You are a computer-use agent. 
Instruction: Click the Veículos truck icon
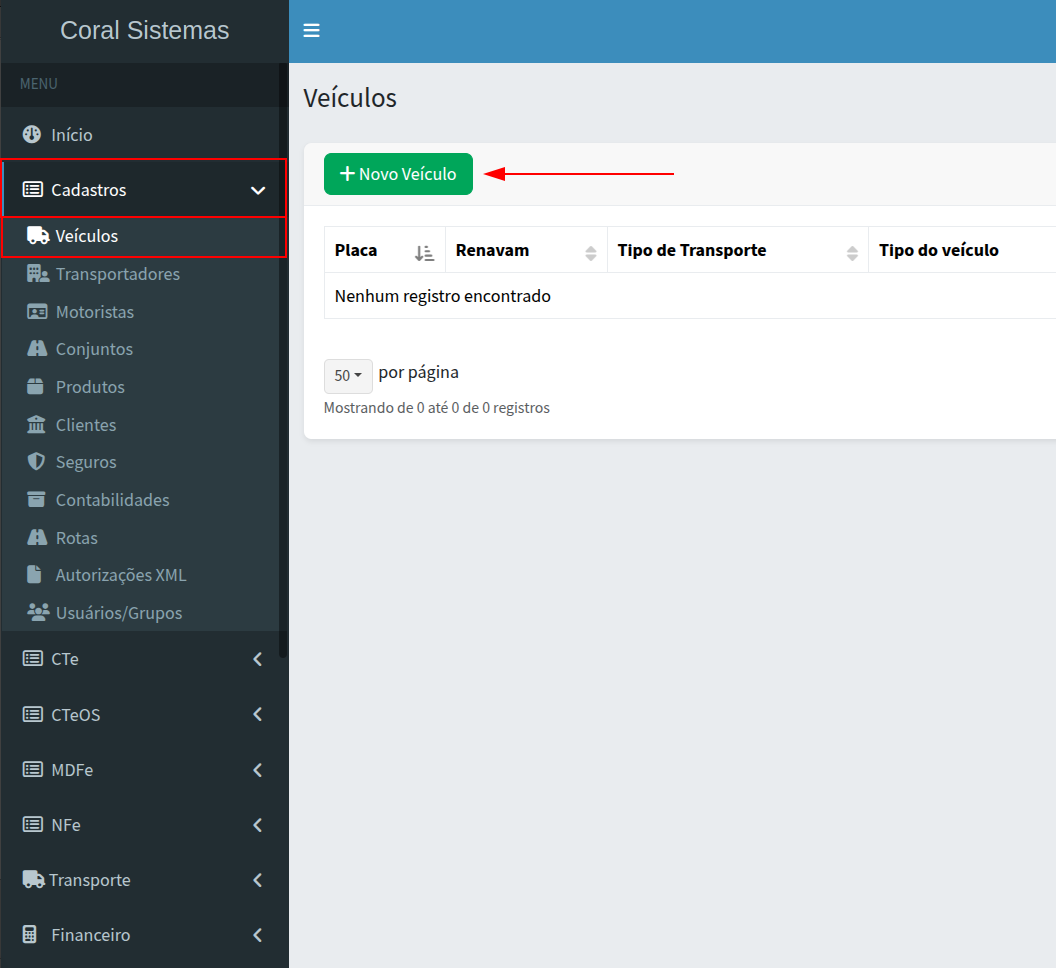click(x=38, y=236)
